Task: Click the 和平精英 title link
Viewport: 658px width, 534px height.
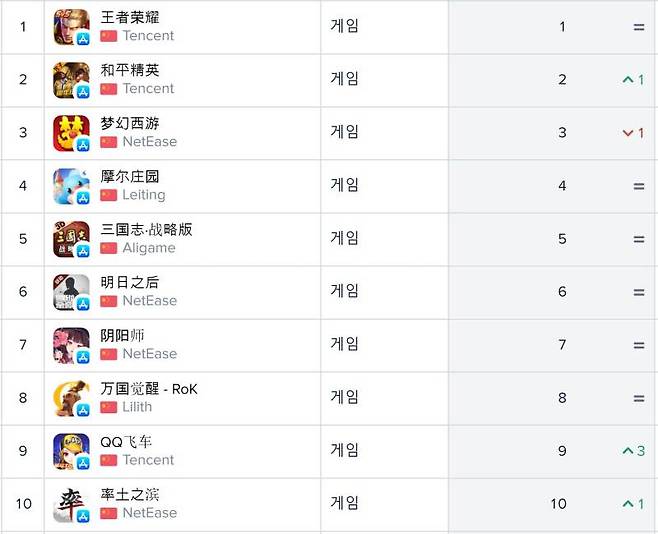Action: coord(130,71)
